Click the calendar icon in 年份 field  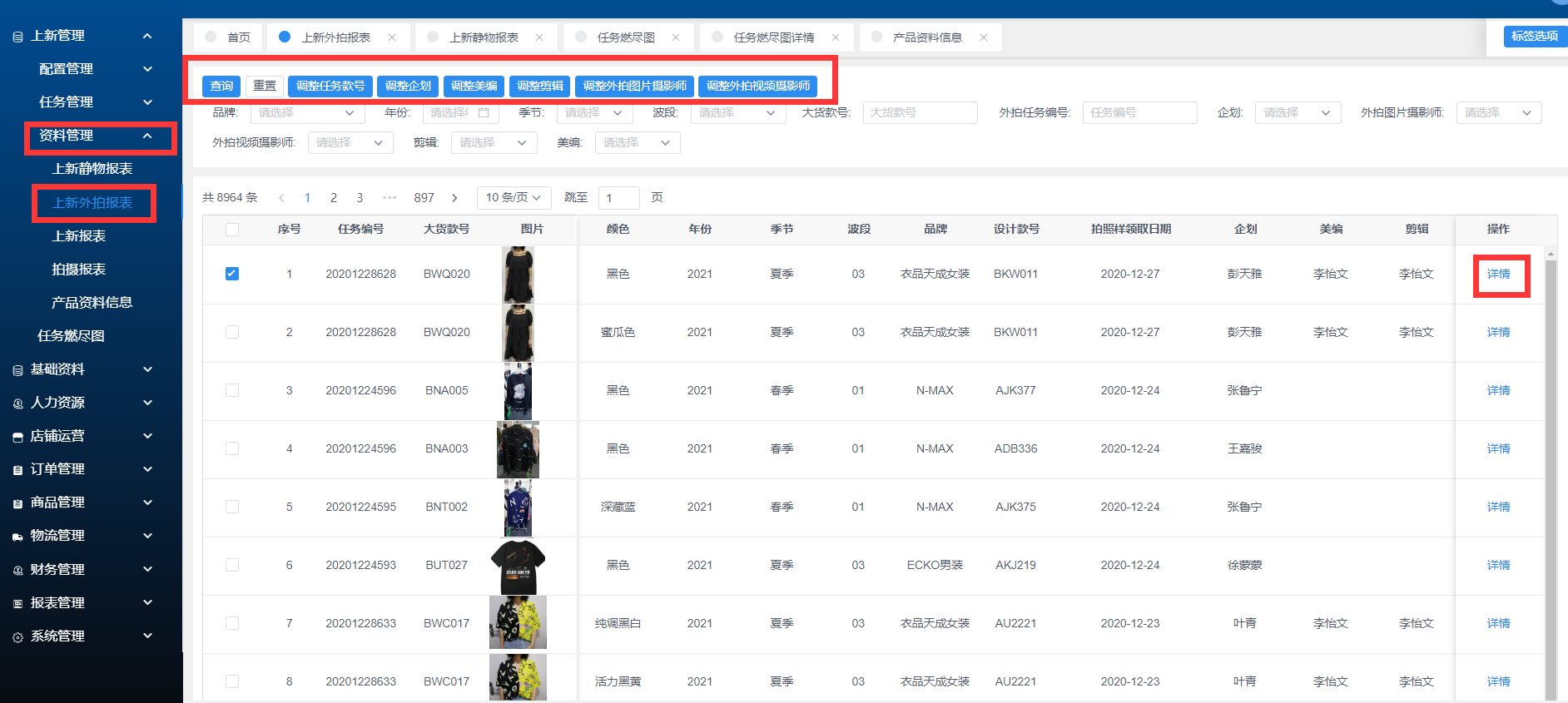[x=484, y=112]
